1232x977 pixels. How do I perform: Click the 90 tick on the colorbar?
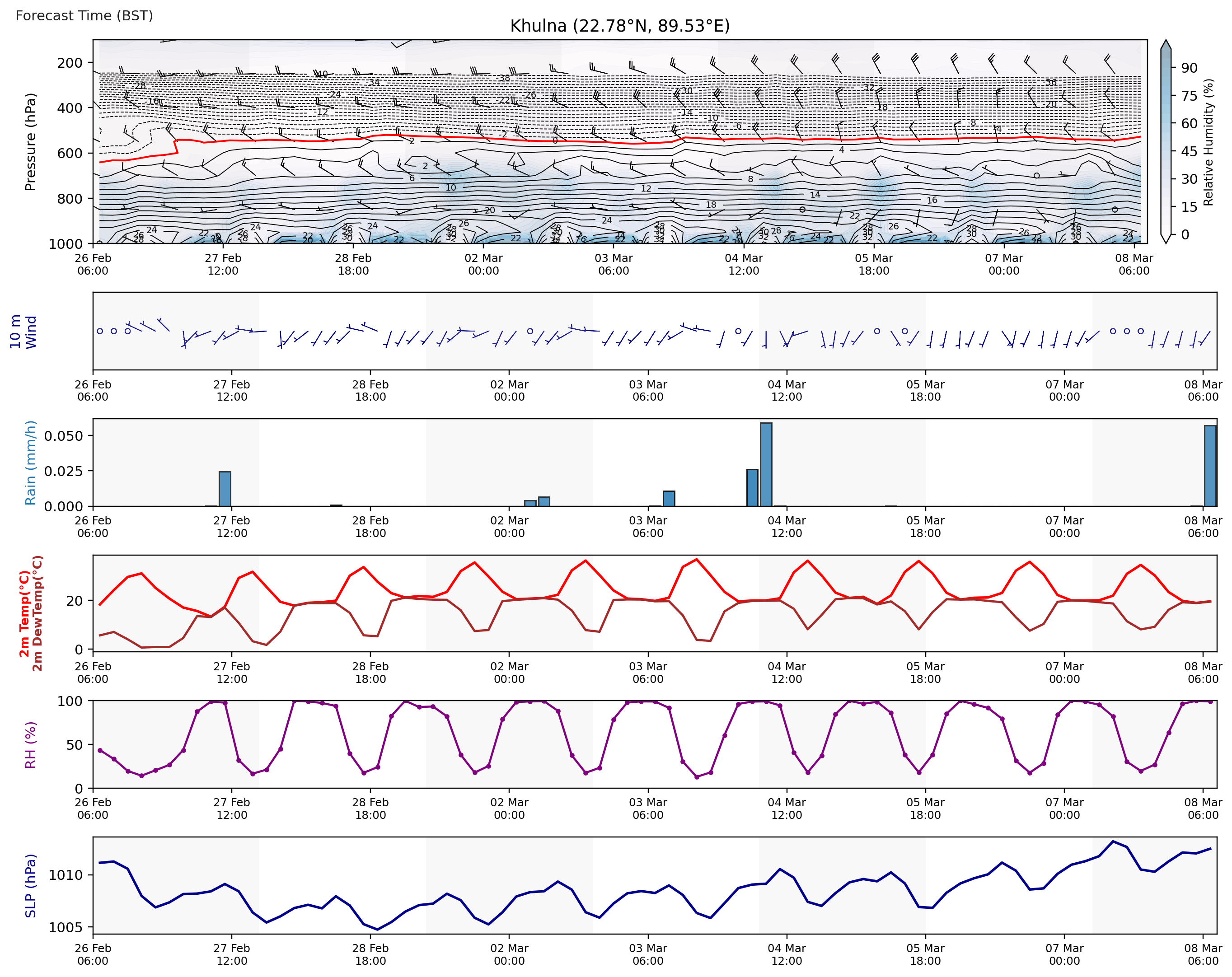(1189, 68)
